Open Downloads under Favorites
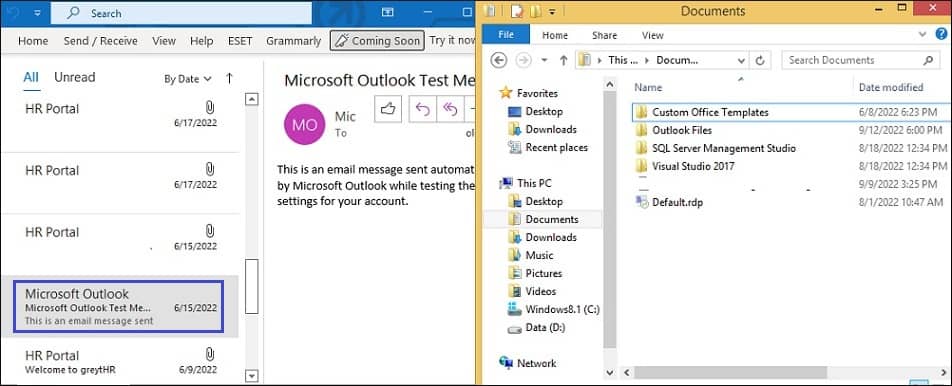 click(x=542, y=129)
